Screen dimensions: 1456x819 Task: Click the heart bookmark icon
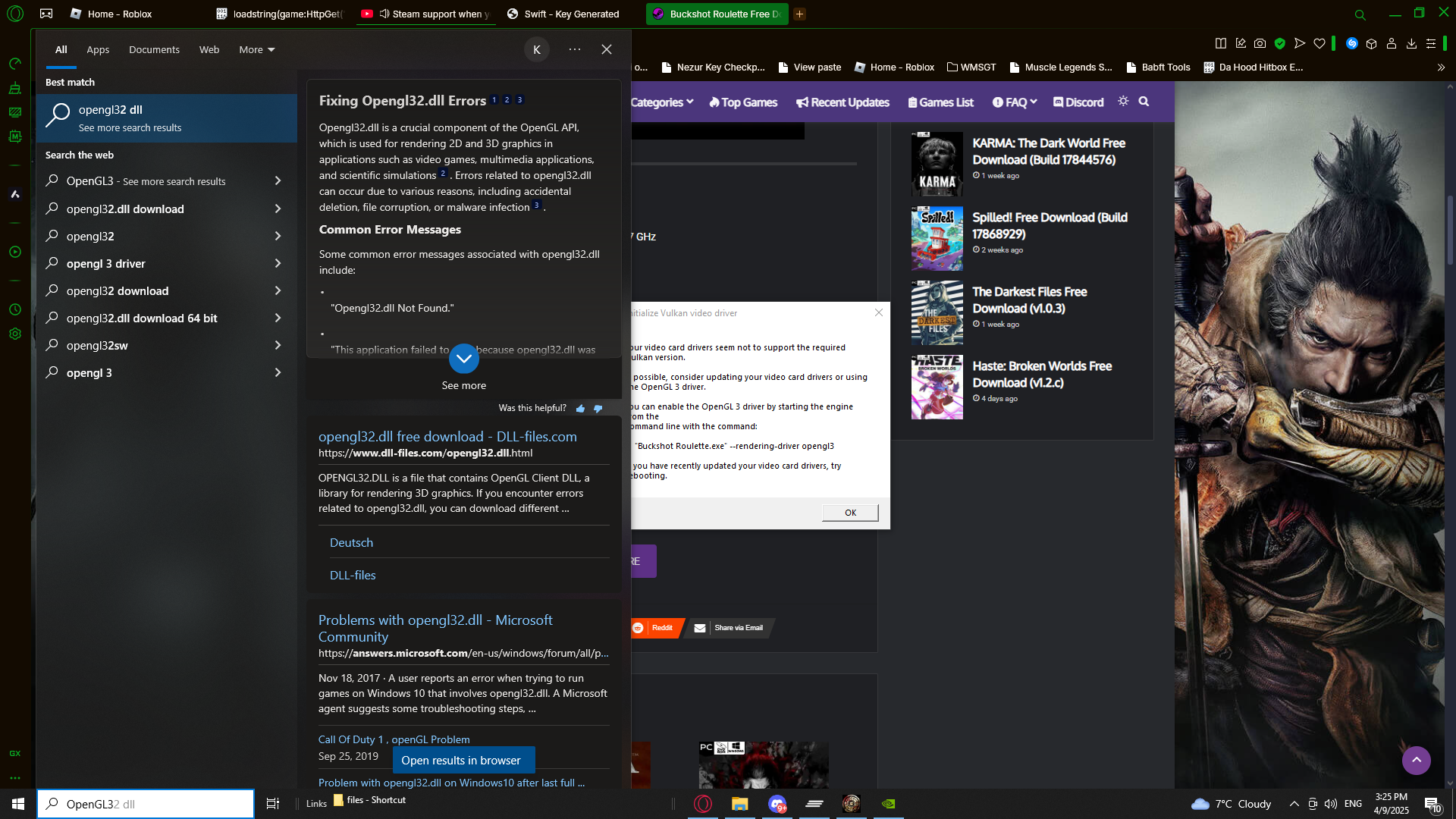(x=1319, y=44)
